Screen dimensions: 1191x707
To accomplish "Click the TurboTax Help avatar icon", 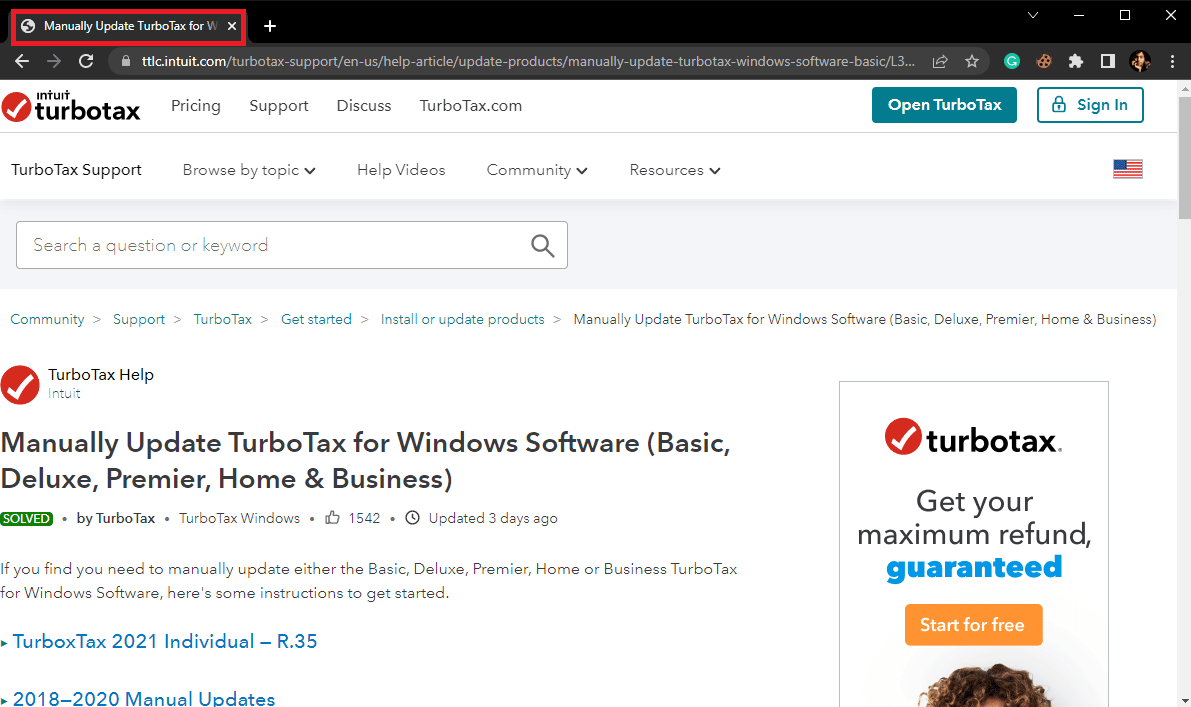I will coord(20,384).
